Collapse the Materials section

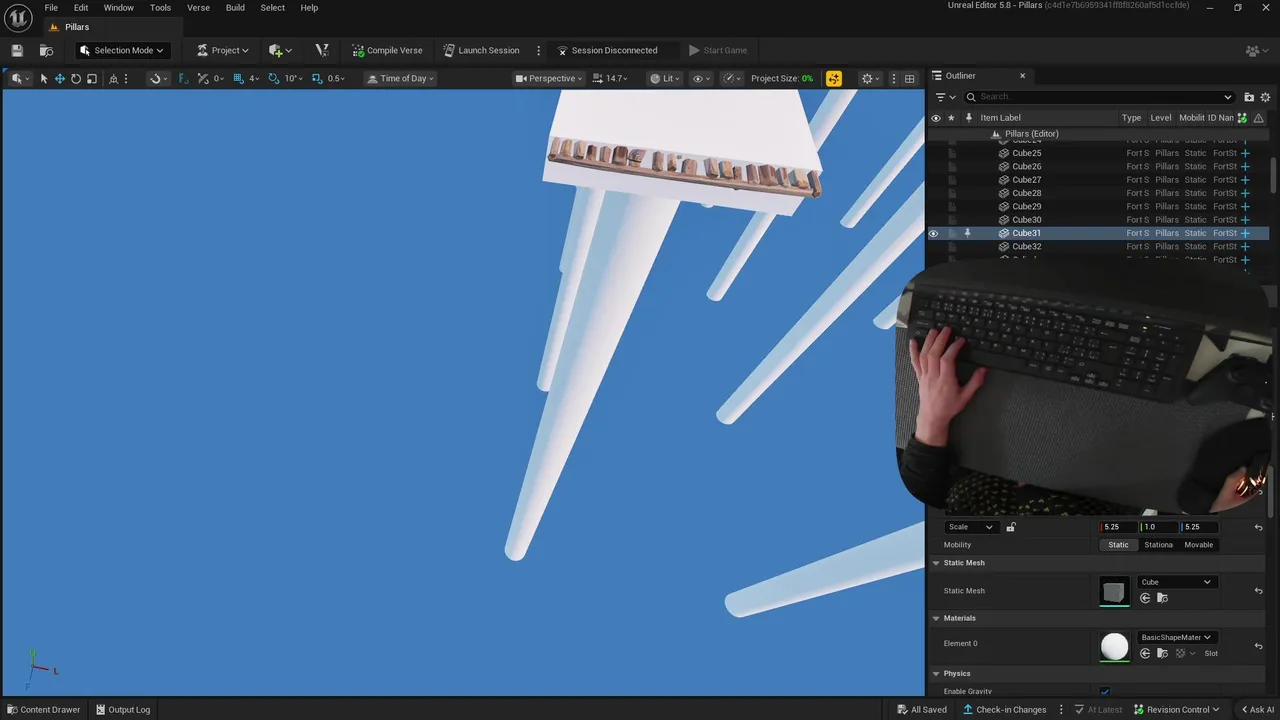936,618
